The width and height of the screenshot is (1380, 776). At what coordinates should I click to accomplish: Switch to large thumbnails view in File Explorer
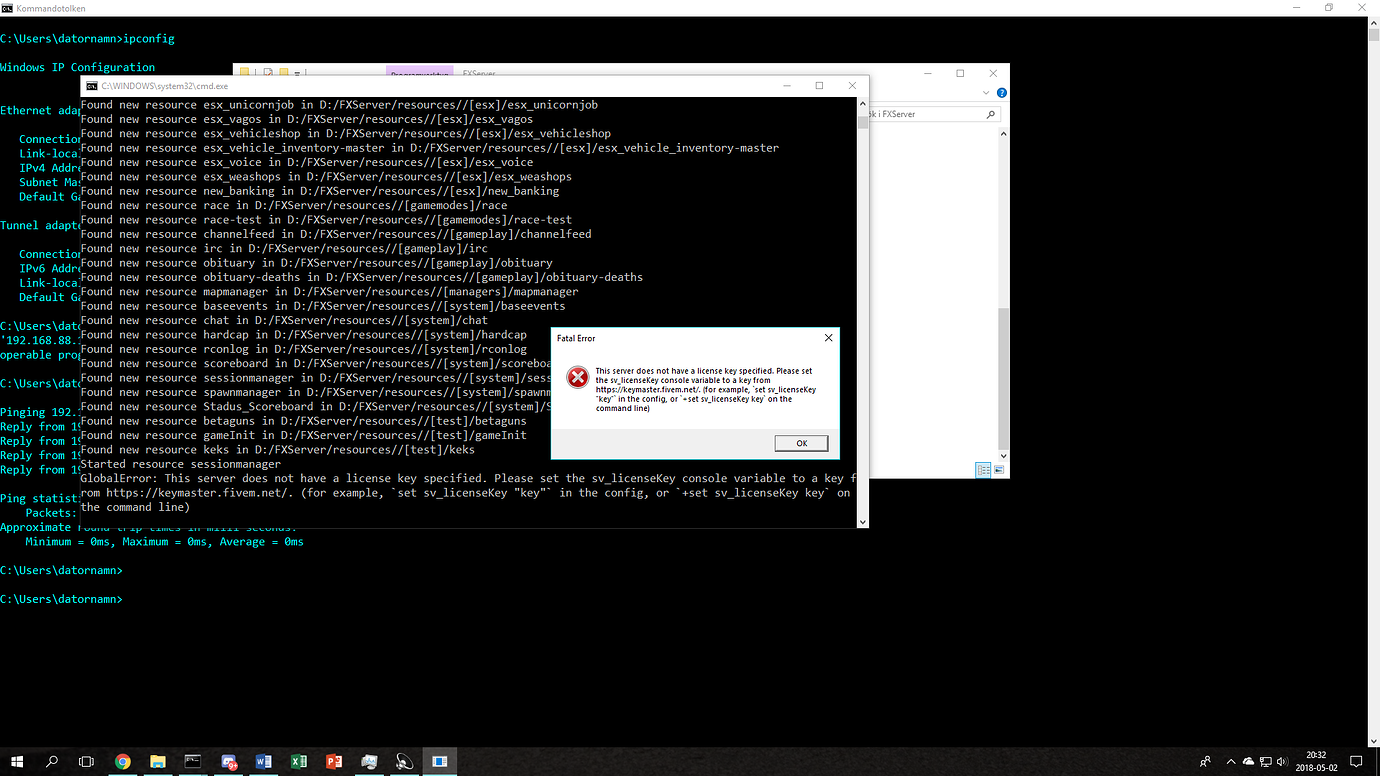click(999, 469)
